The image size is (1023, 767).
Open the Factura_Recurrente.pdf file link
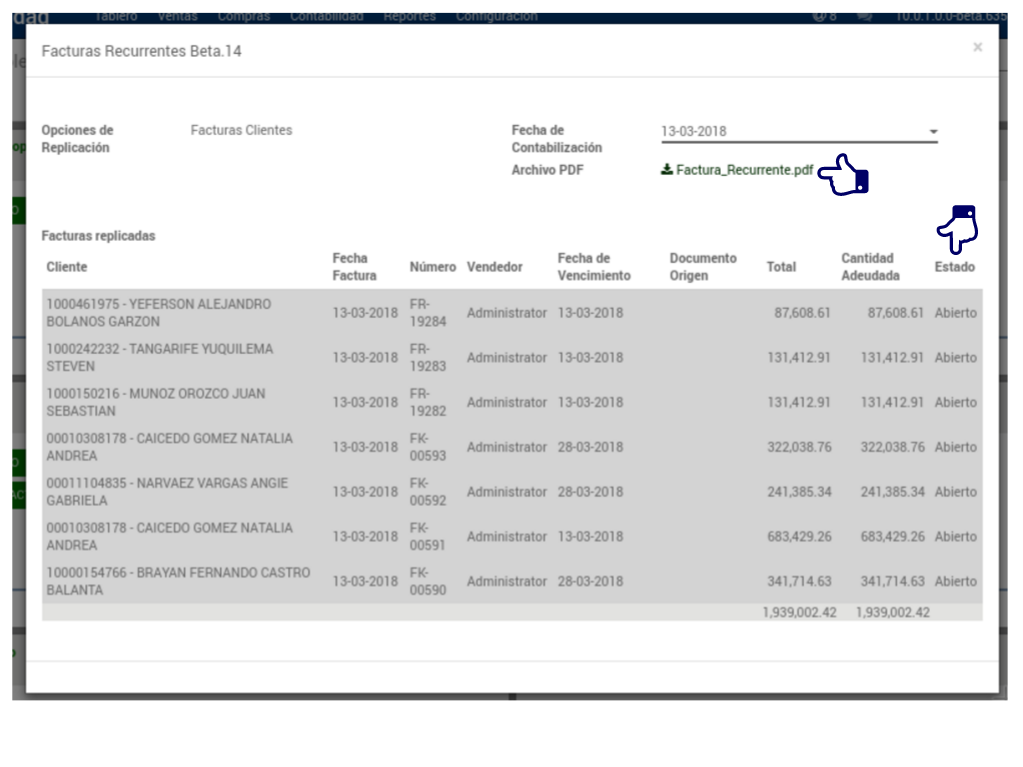tap(744, 170)
